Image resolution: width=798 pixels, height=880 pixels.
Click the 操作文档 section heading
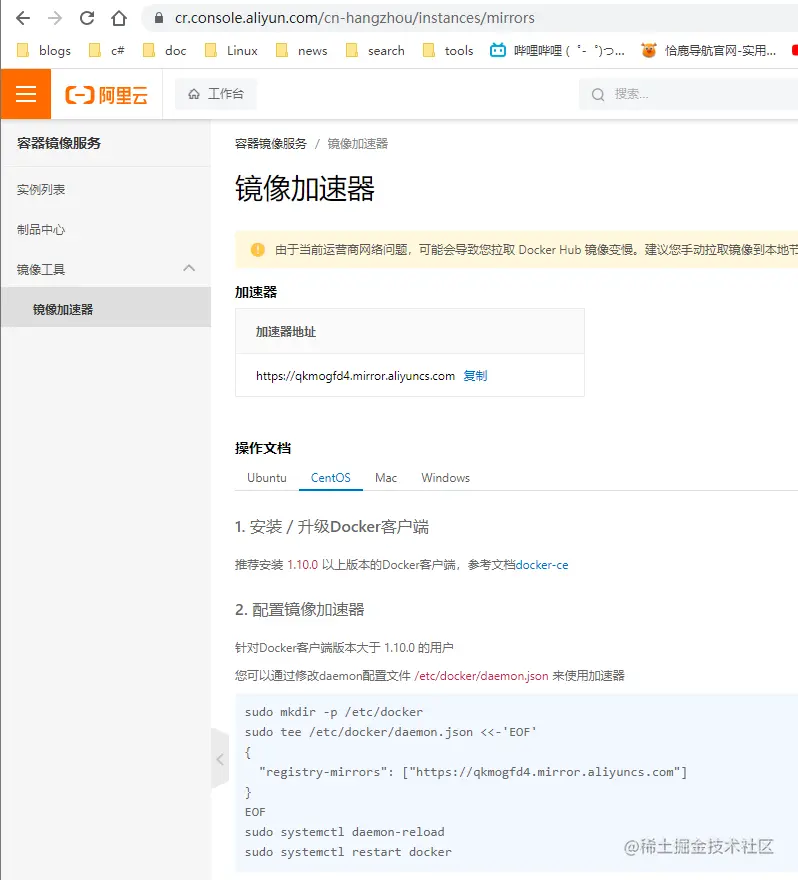pos(263,448)
